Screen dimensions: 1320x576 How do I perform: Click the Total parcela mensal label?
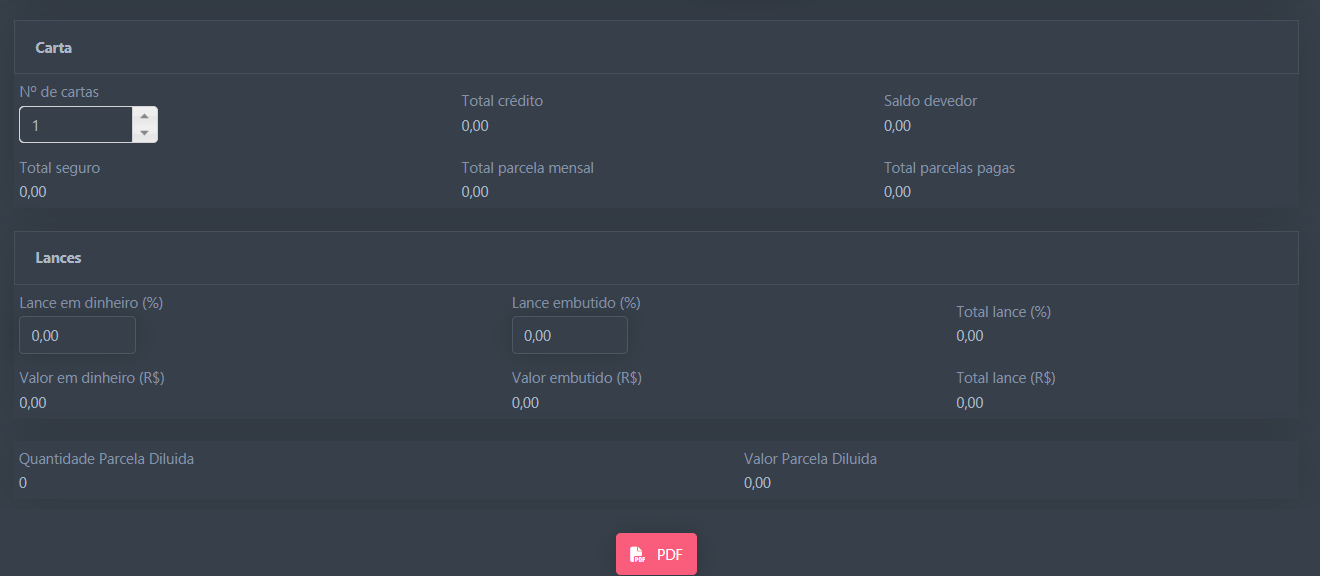pyautogui.click(x=527, y=168)
